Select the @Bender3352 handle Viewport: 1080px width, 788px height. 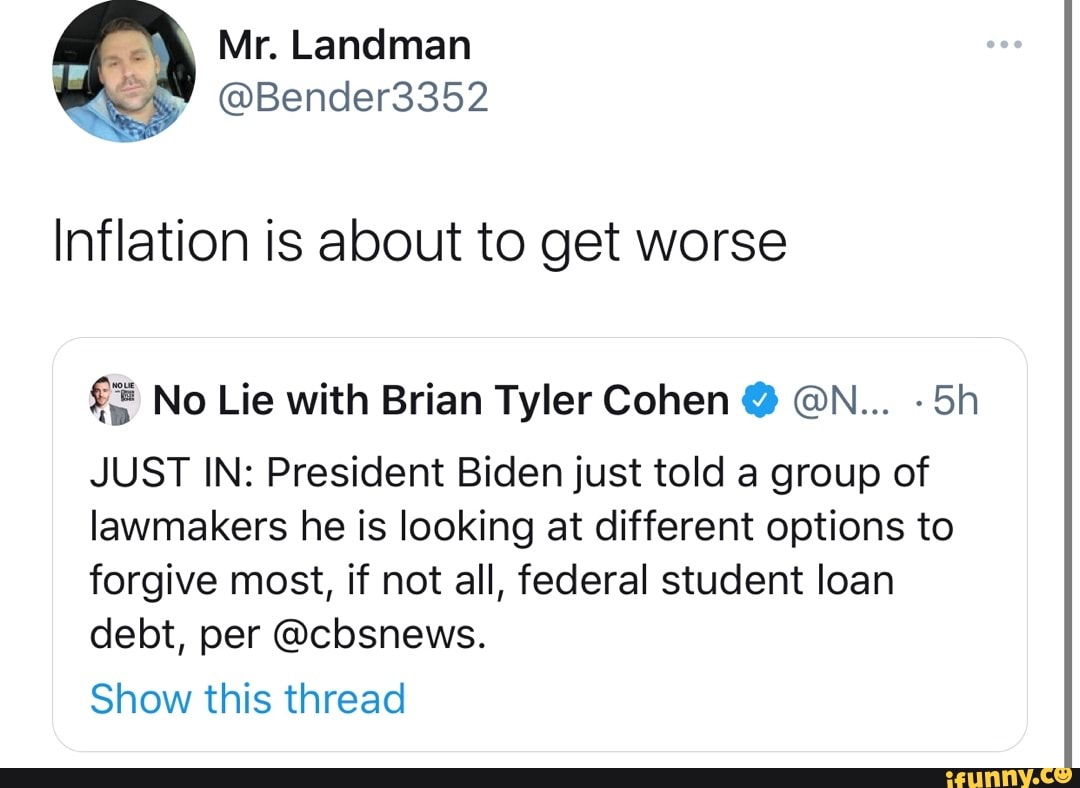click(354, 97)
